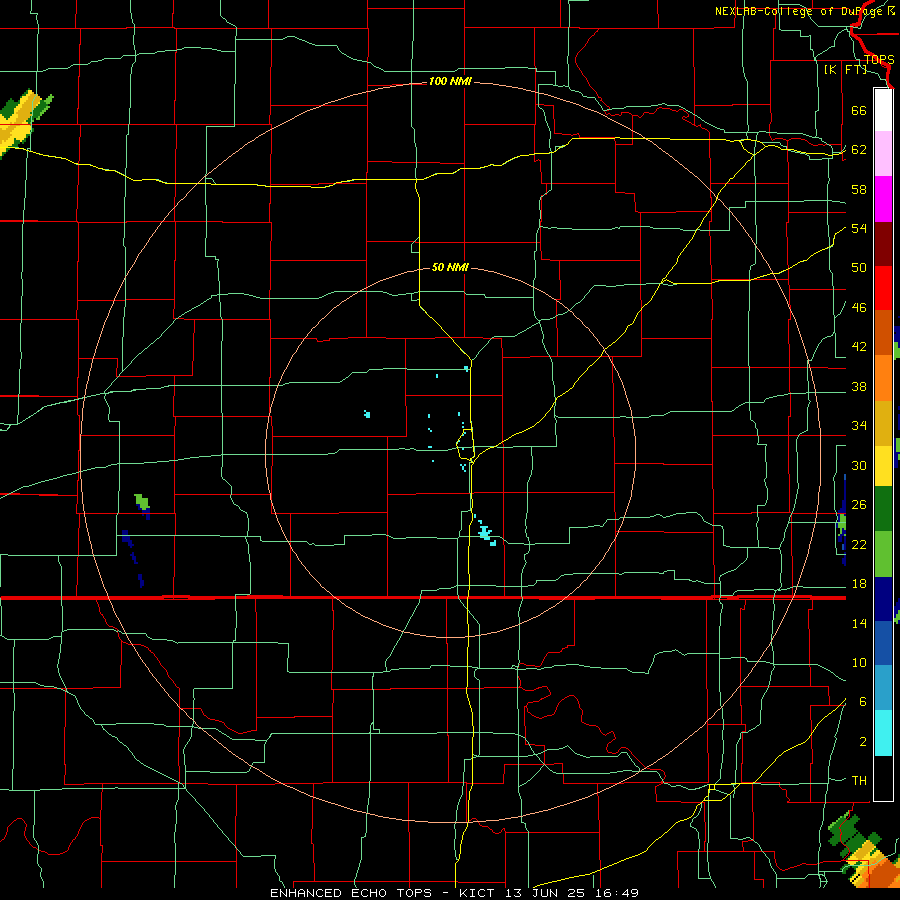Click the yellow-green echo at upper left

[23, 122]
